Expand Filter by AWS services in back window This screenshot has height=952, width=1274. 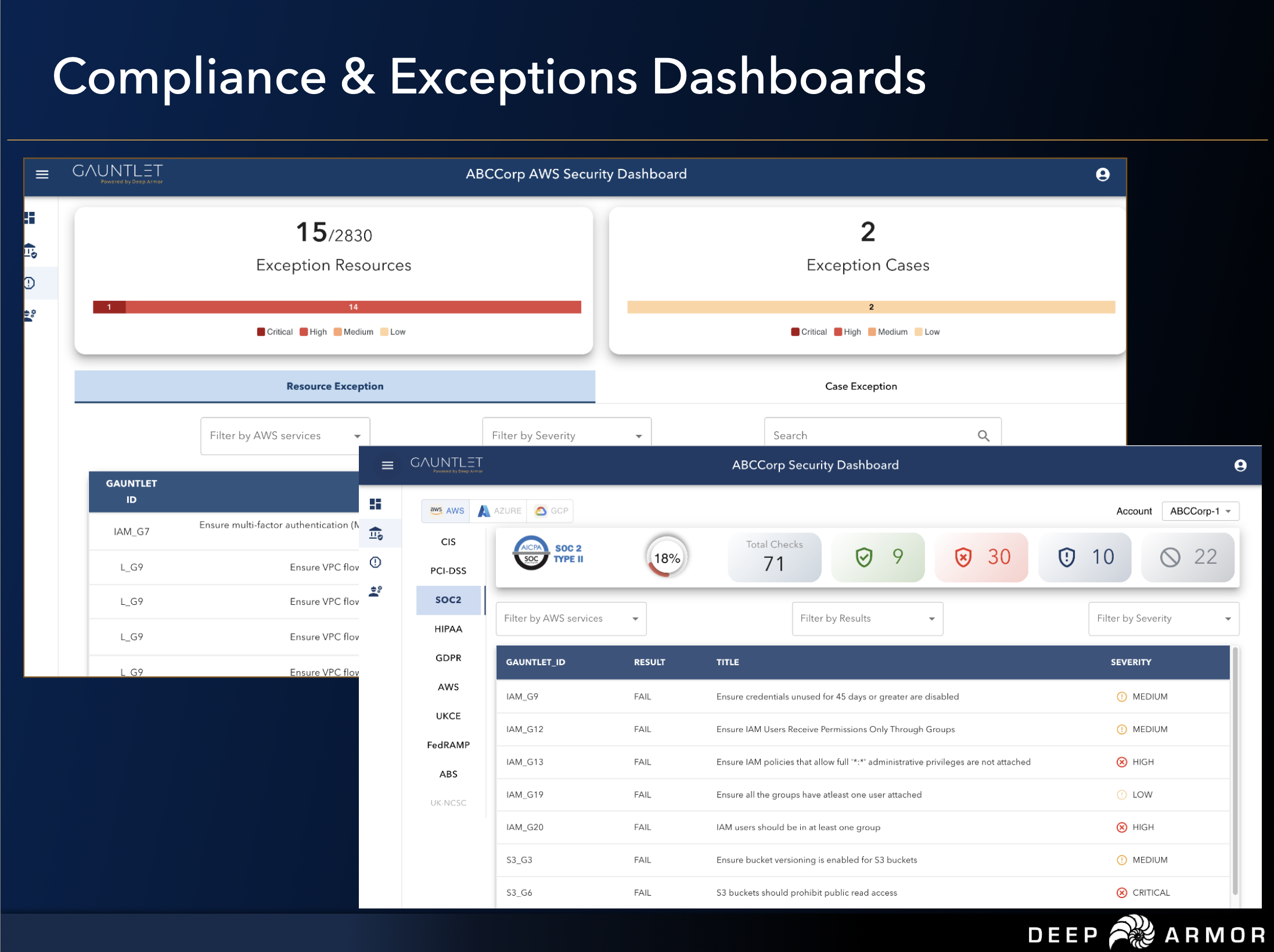tap(285, 435)
